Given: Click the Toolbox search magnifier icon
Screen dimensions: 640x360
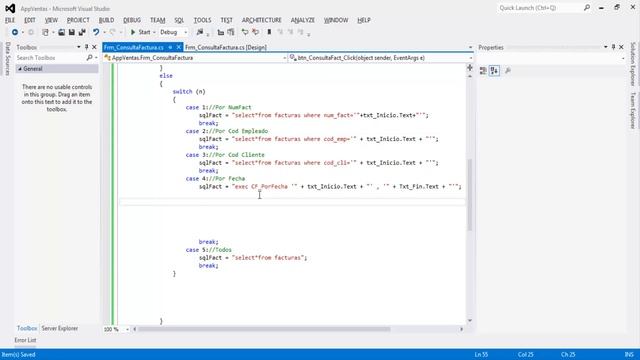Looking at the screenshot, I should pyautogui.click(x=89, y=58).
